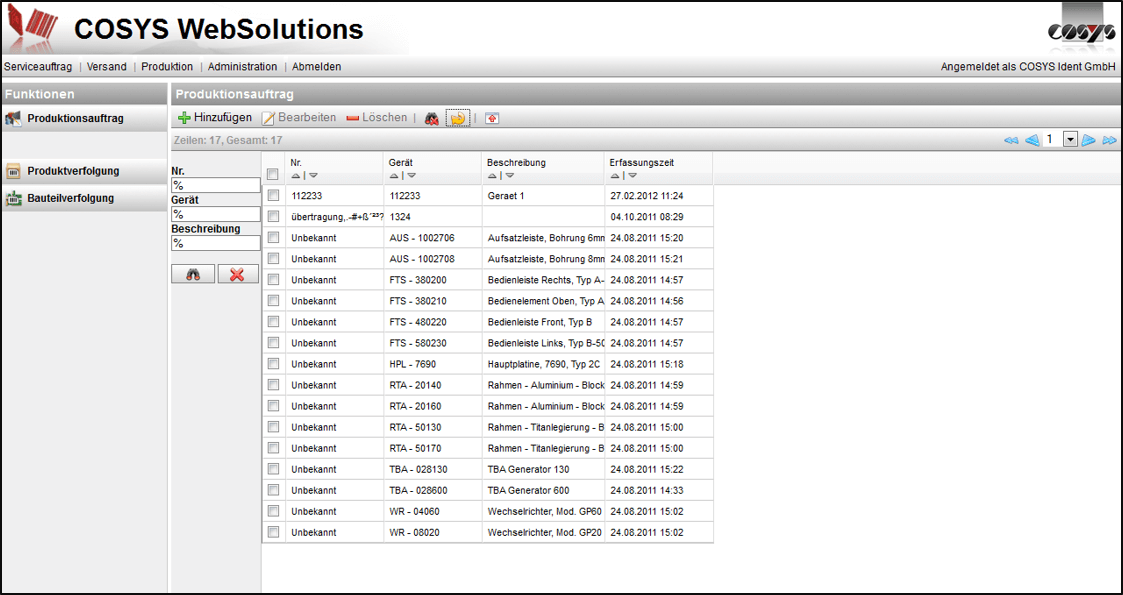Tick the WR - 08020 row checkbox
This screenshot has height=595, width=1123.
(x=273, y=532)
